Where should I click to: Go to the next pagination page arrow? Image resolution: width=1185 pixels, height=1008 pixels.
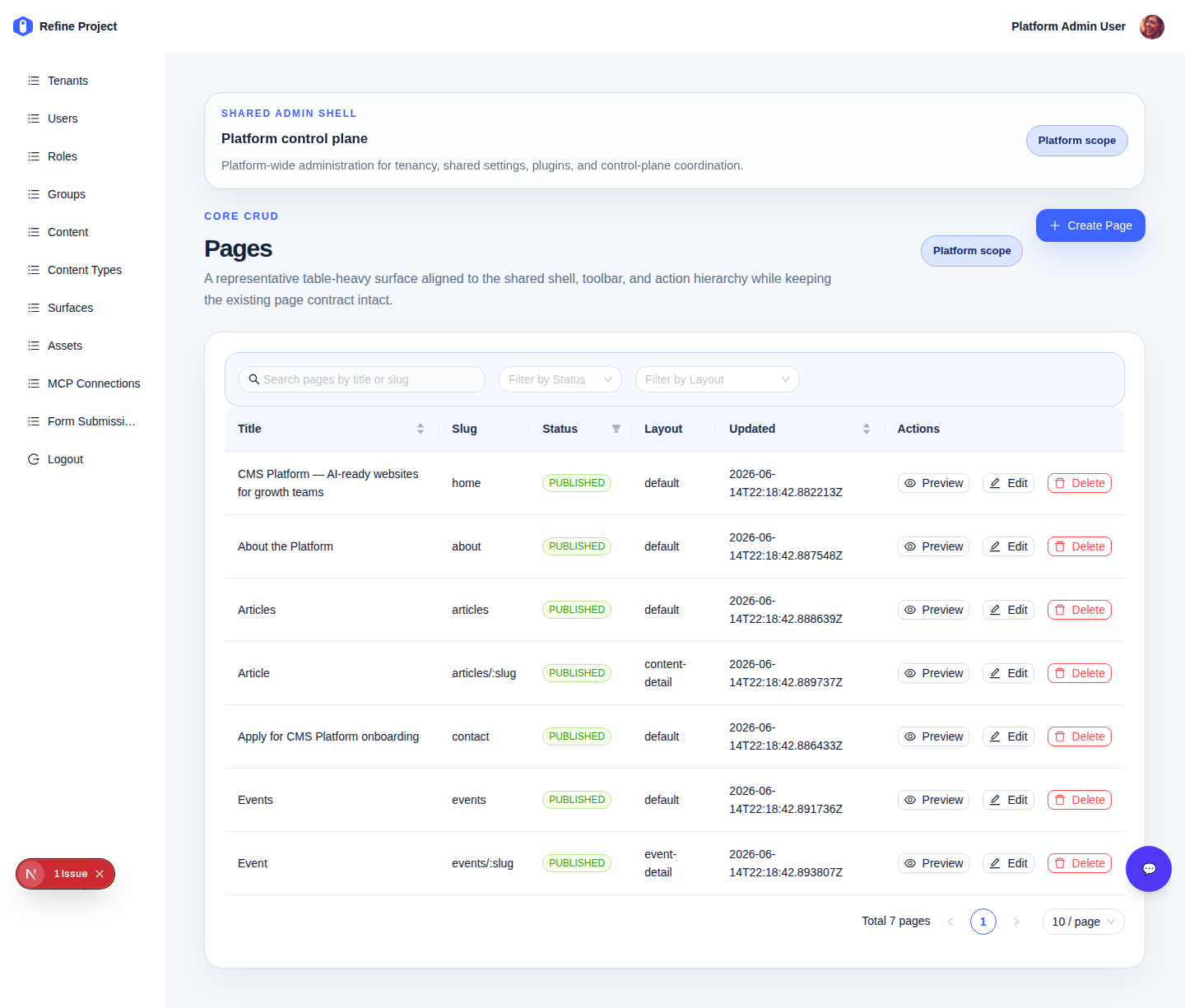coord(1016,922)
